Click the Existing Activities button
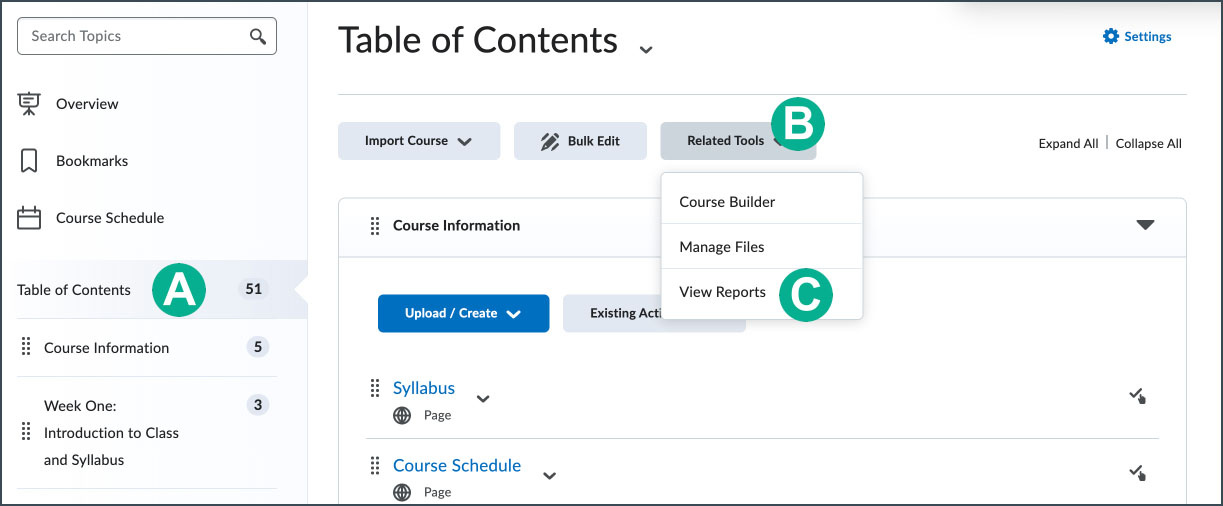Viewport: 1223px width, 506px height. [654, 313]
